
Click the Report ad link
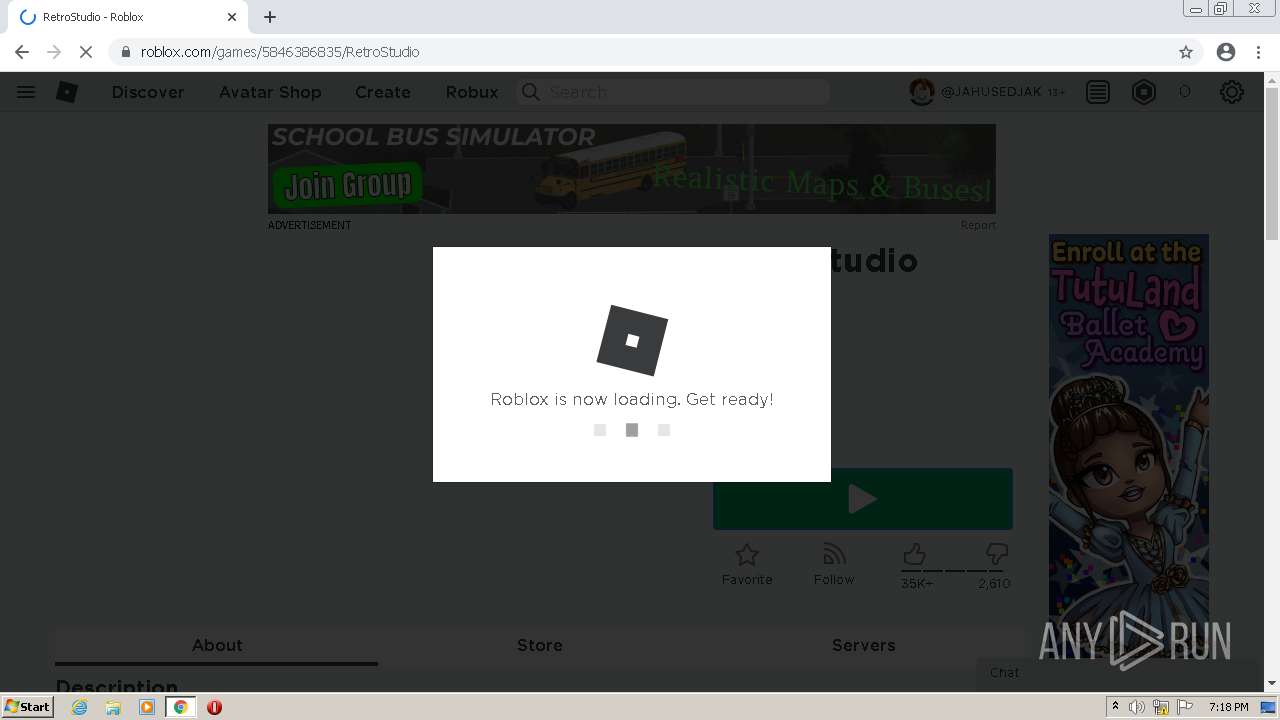(978, 225)
